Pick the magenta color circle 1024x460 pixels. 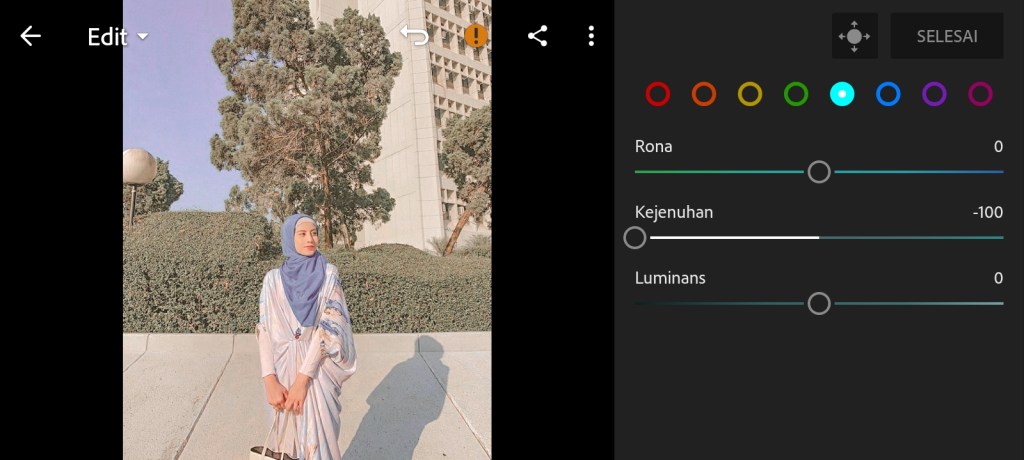point(980,94)
